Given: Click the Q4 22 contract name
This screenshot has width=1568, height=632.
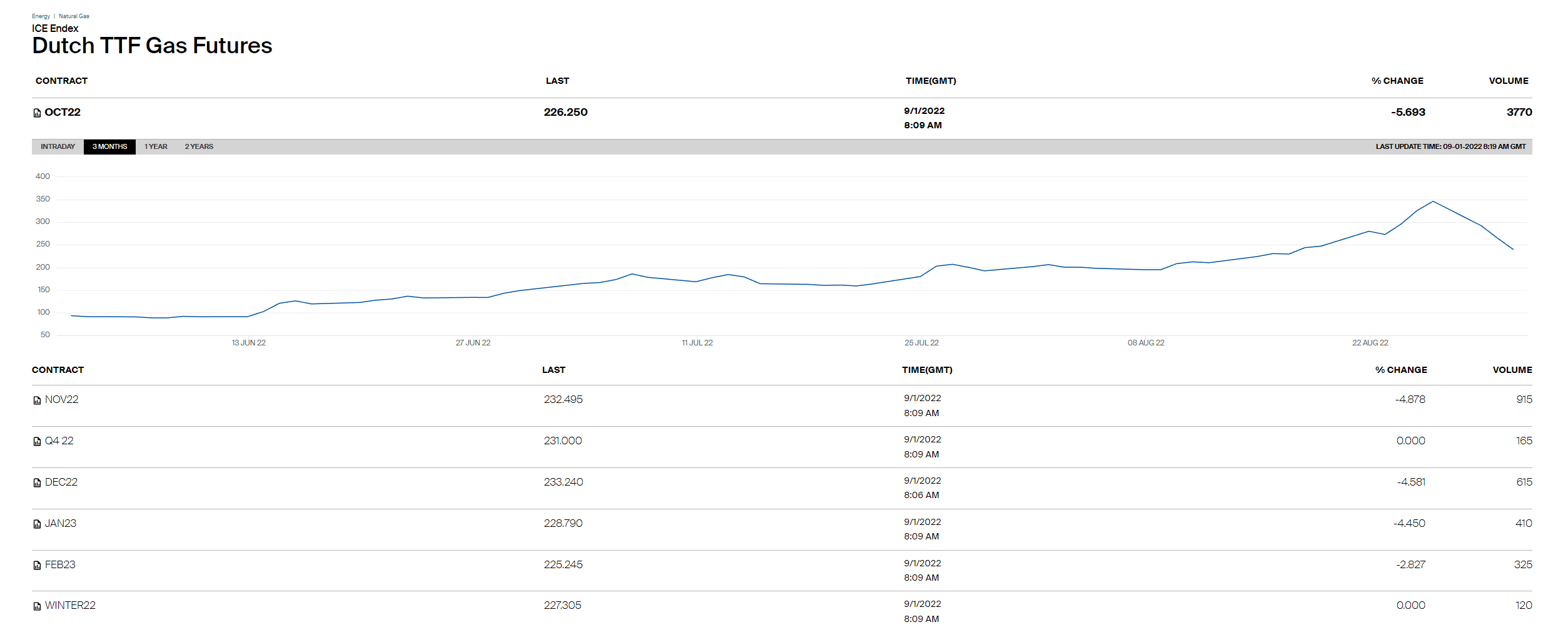Looking at the screenshot, I should (59, 441).
